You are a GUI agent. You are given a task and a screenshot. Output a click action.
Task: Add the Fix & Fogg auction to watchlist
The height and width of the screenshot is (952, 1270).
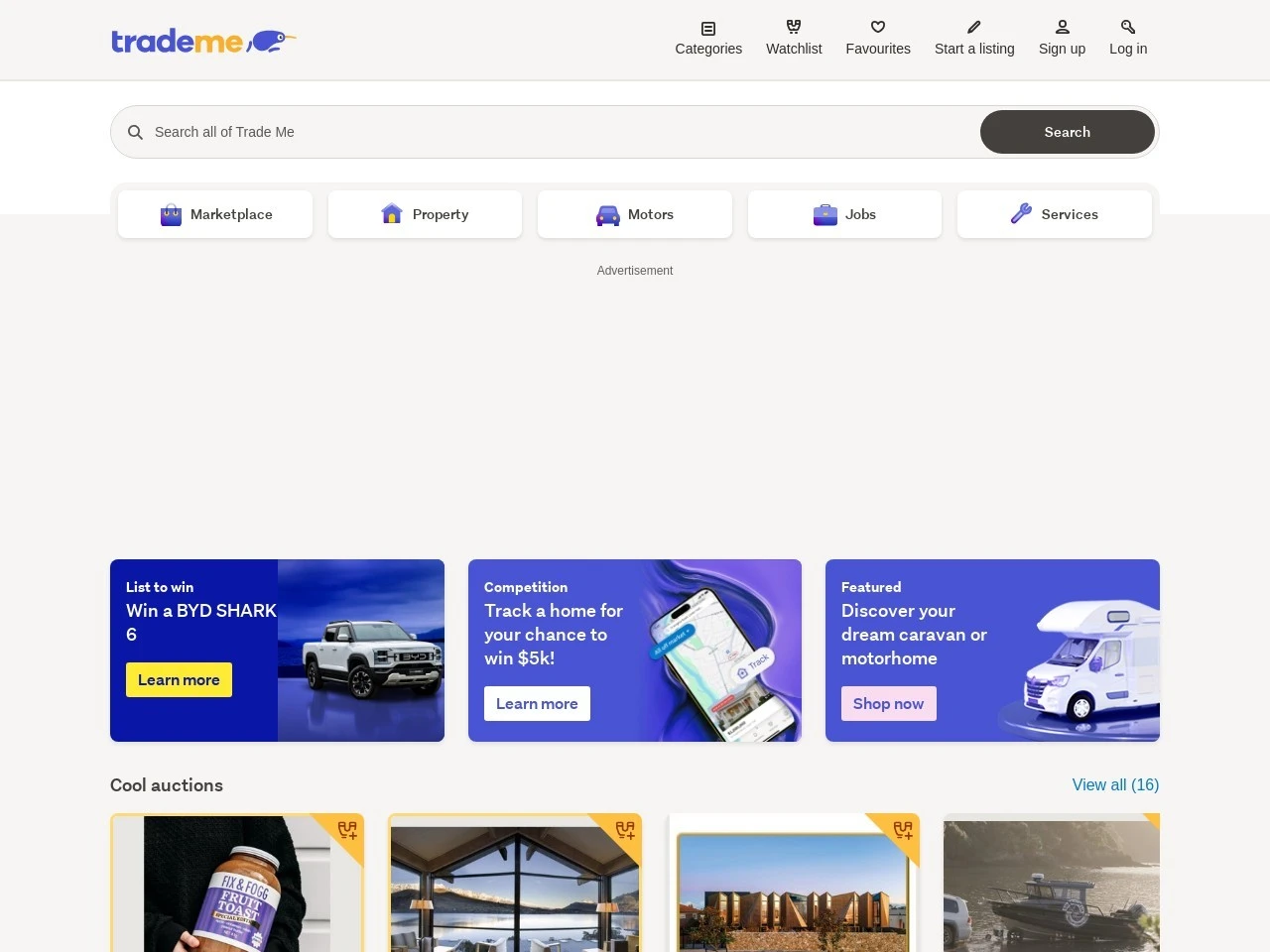click(x=348, y=830)
